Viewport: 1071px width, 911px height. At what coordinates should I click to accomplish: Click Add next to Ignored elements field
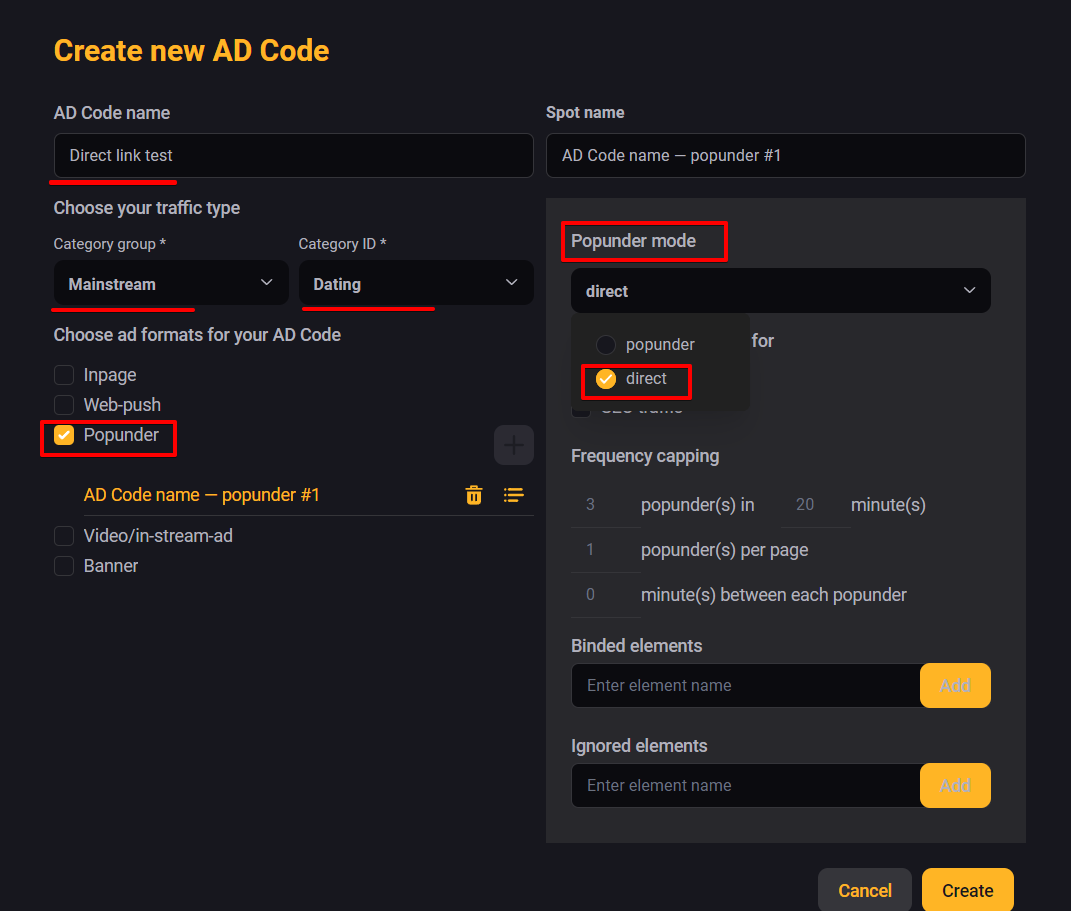tap(955, 785)
